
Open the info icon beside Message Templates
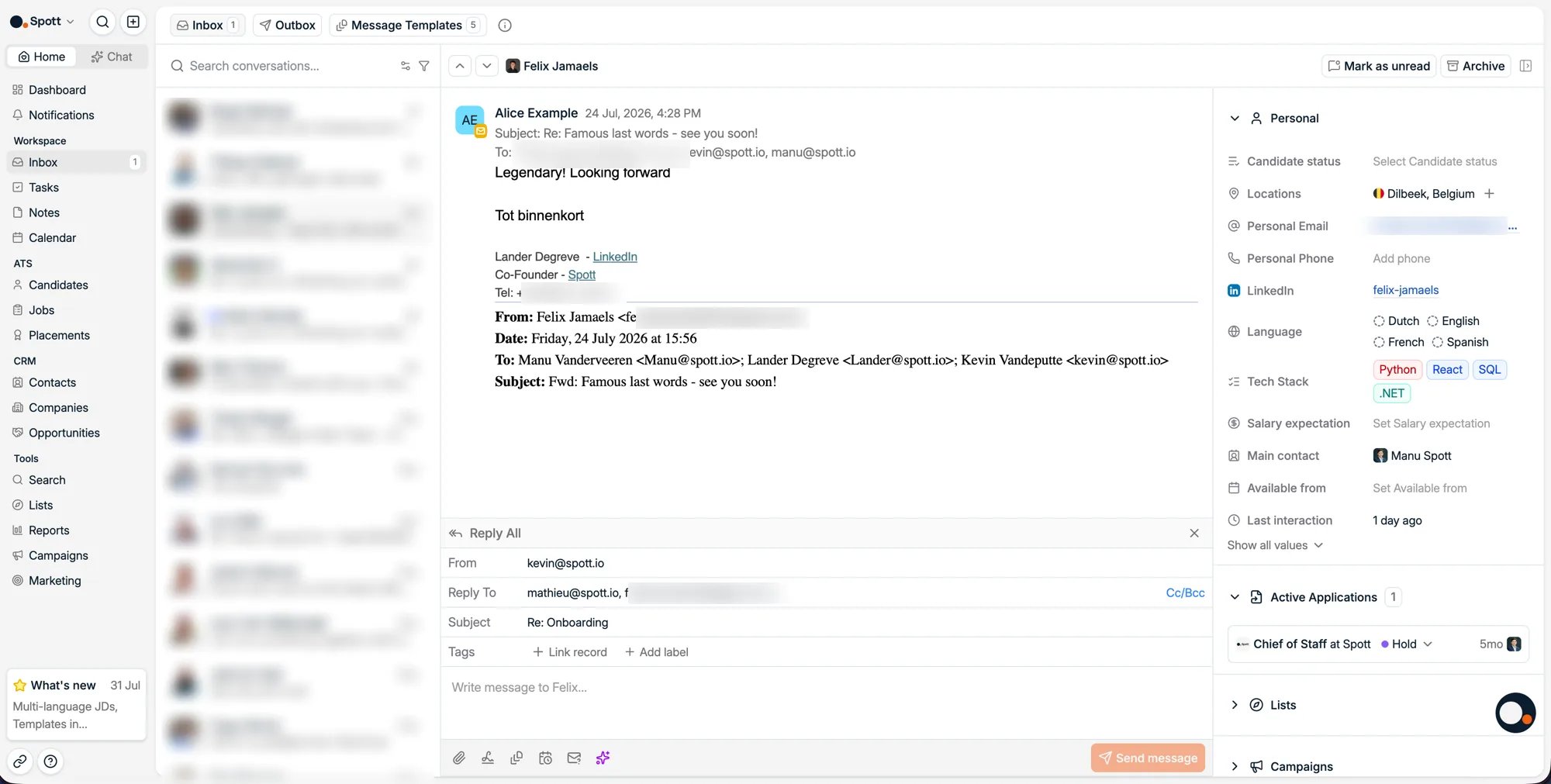[505, 26]
